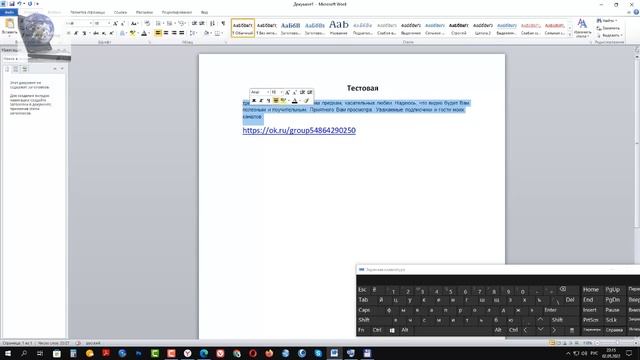Image resolution: width=640 pixels, height=360 pixels.
Task: Enable left alignment in the ribbon
Action: point(158,33)
